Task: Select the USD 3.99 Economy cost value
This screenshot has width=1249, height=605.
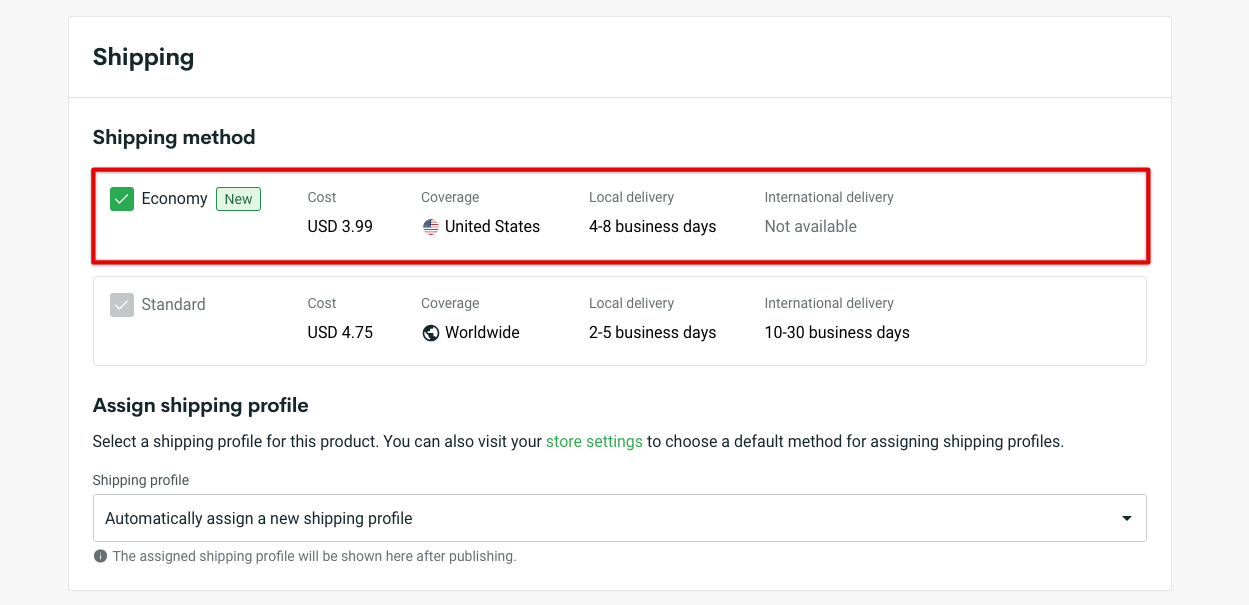Action: 340,226
